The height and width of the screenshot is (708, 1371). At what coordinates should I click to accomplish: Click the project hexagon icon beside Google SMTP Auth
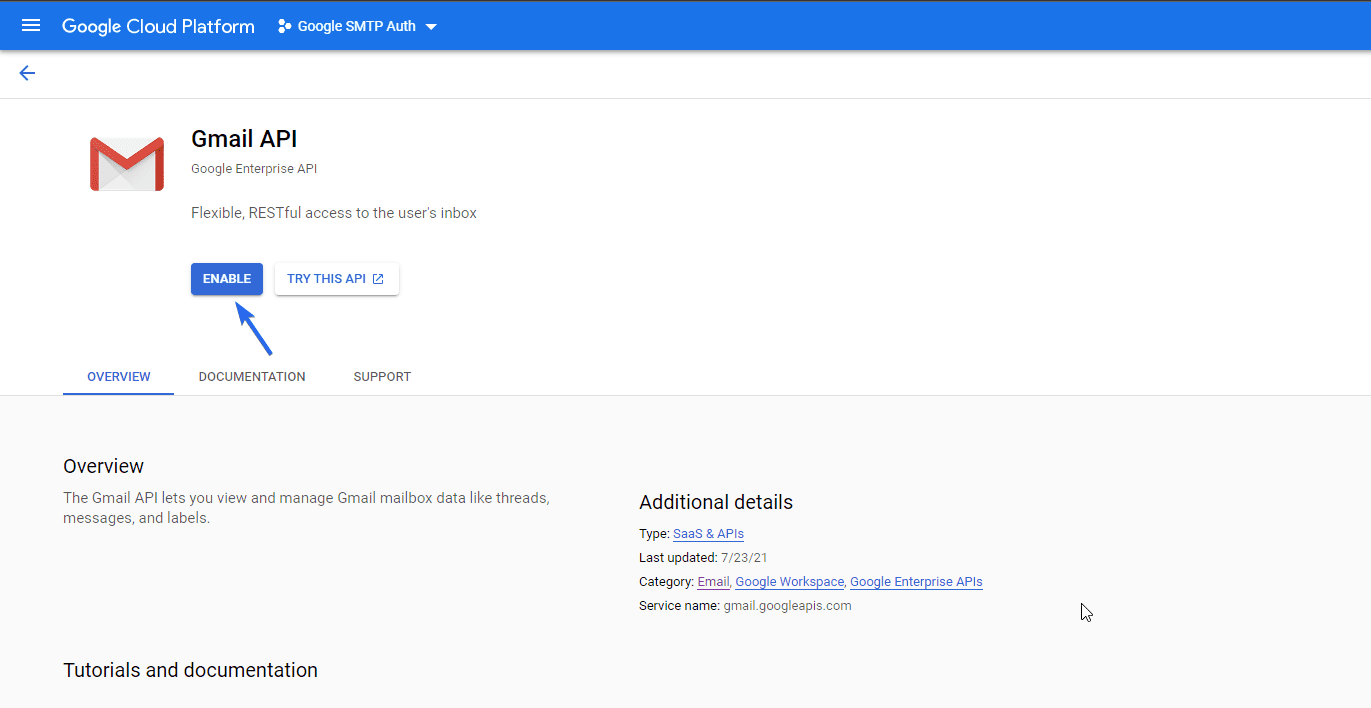tap(285, 27)
